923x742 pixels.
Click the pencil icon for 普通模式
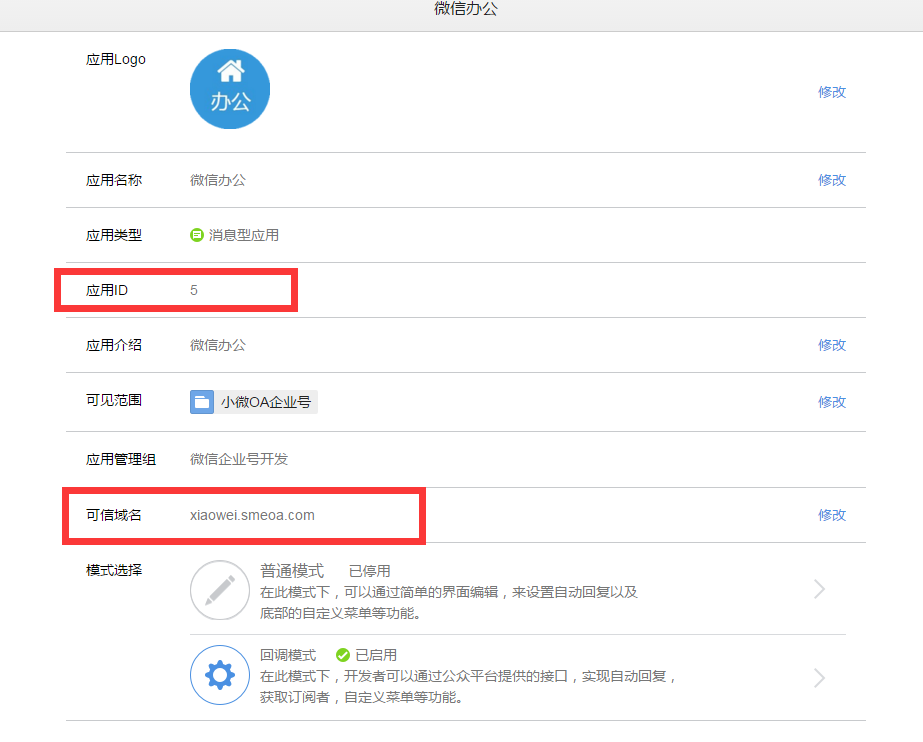coord(220,590)
